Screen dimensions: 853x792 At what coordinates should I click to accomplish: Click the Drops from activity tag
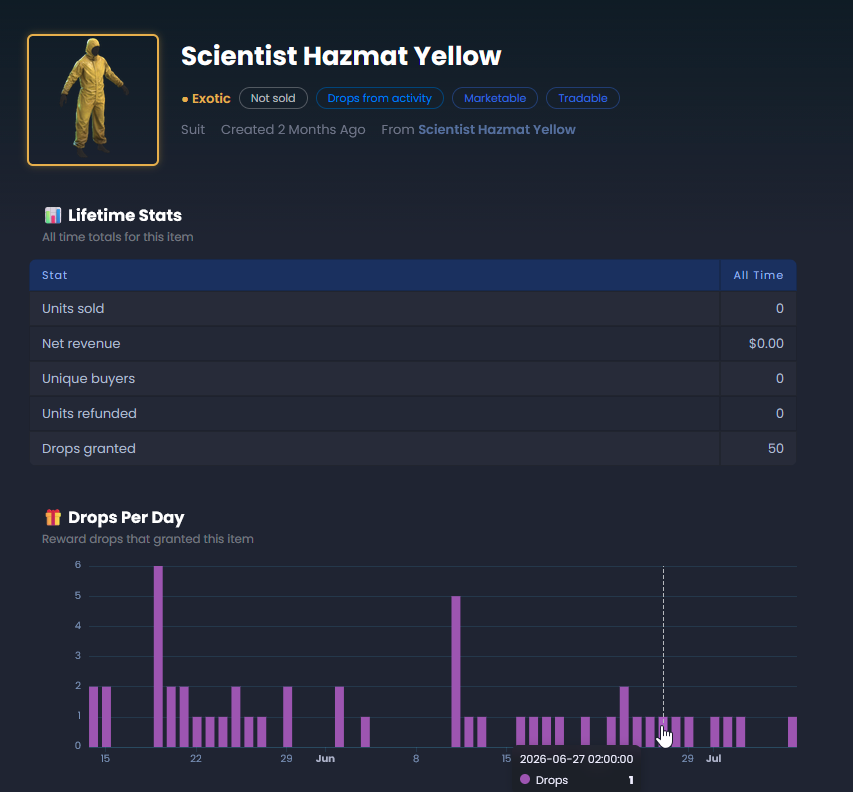coord(380,98)
